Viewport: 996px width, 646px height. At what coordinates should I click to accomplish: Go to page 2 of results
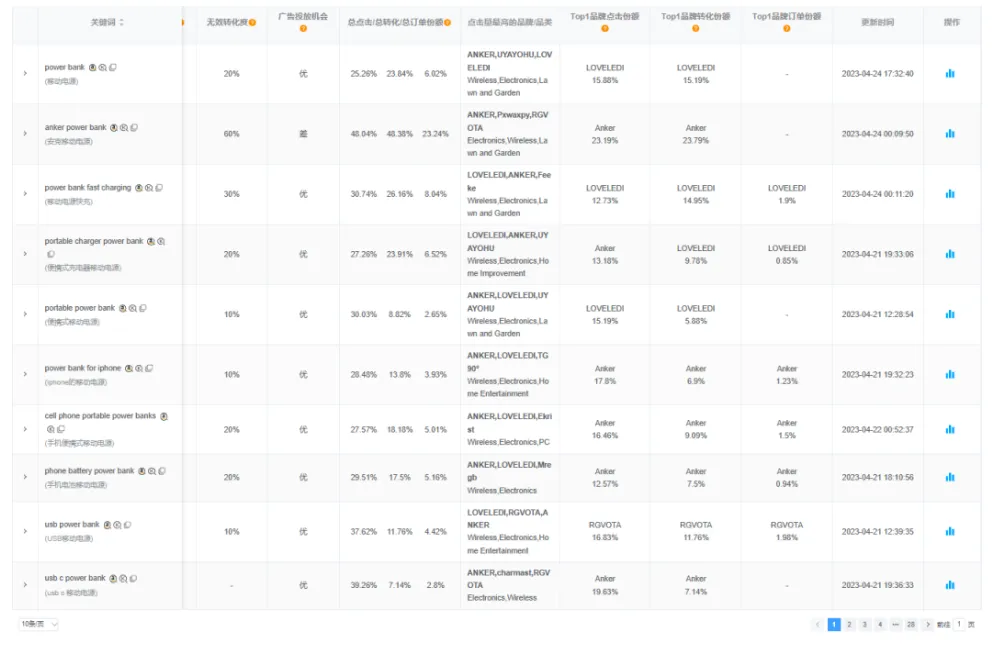coord(849,624)
